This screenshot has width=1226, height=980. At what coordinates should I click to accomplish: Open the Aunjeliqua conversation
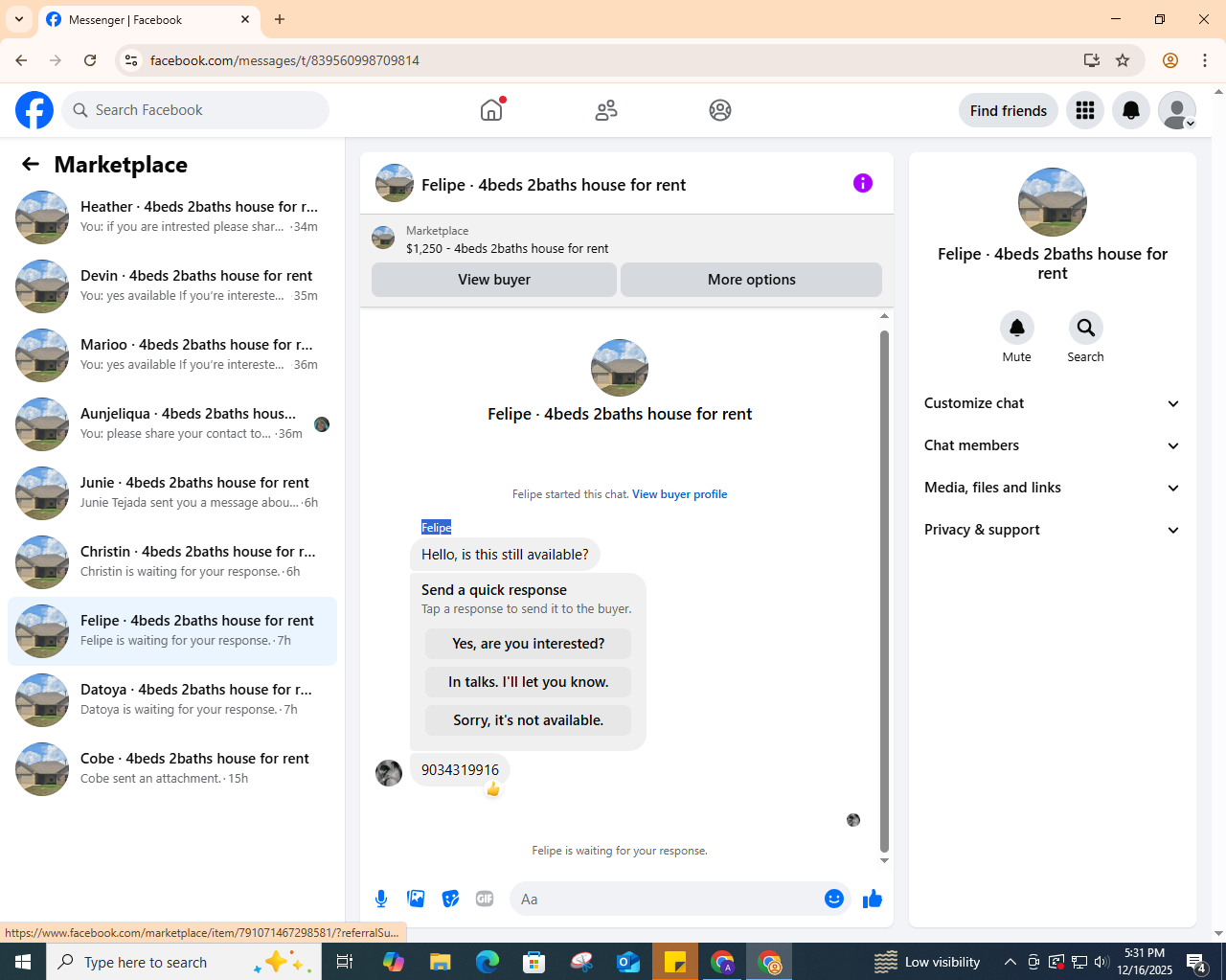(172, 424)
